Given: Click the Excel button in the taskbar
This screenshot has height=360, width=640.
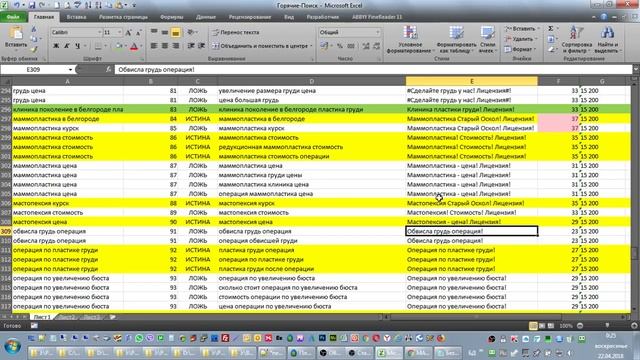Looking at the screenshot, I should pyautogui.click(x=389, y=353).
